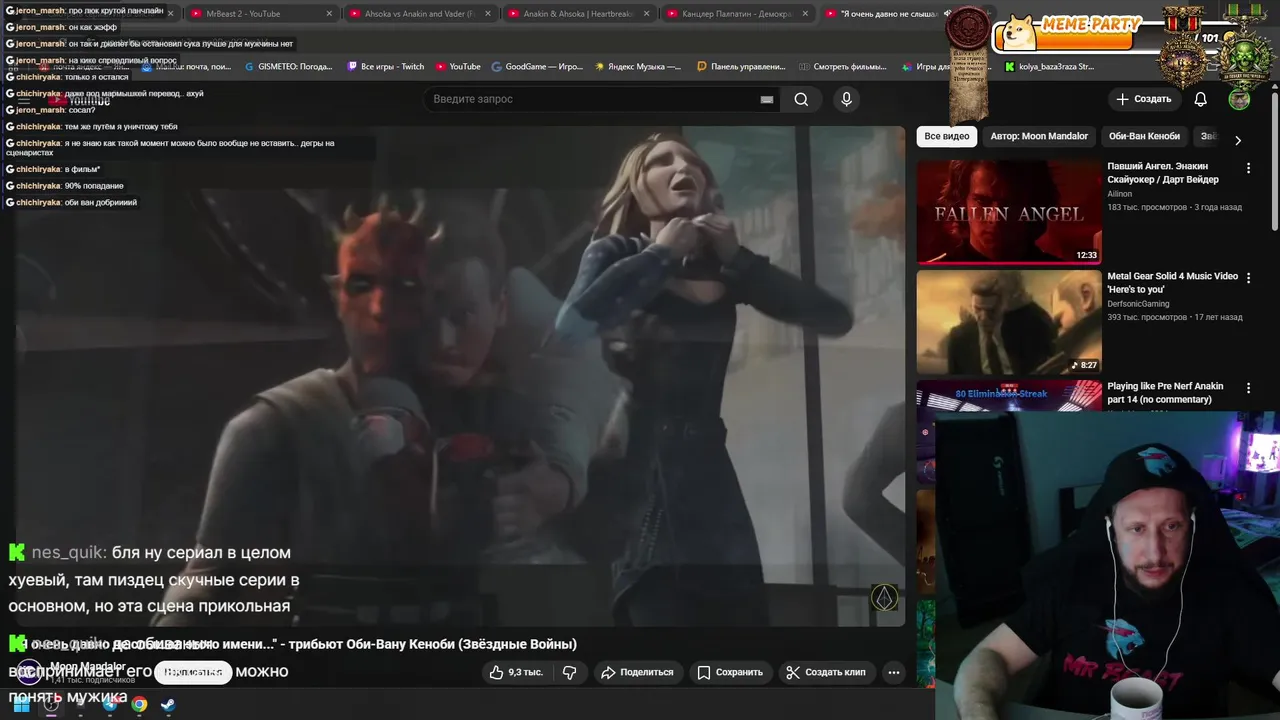
Task: Click the Moon Mandalor watermark in video corner
Action: point(884,598)
